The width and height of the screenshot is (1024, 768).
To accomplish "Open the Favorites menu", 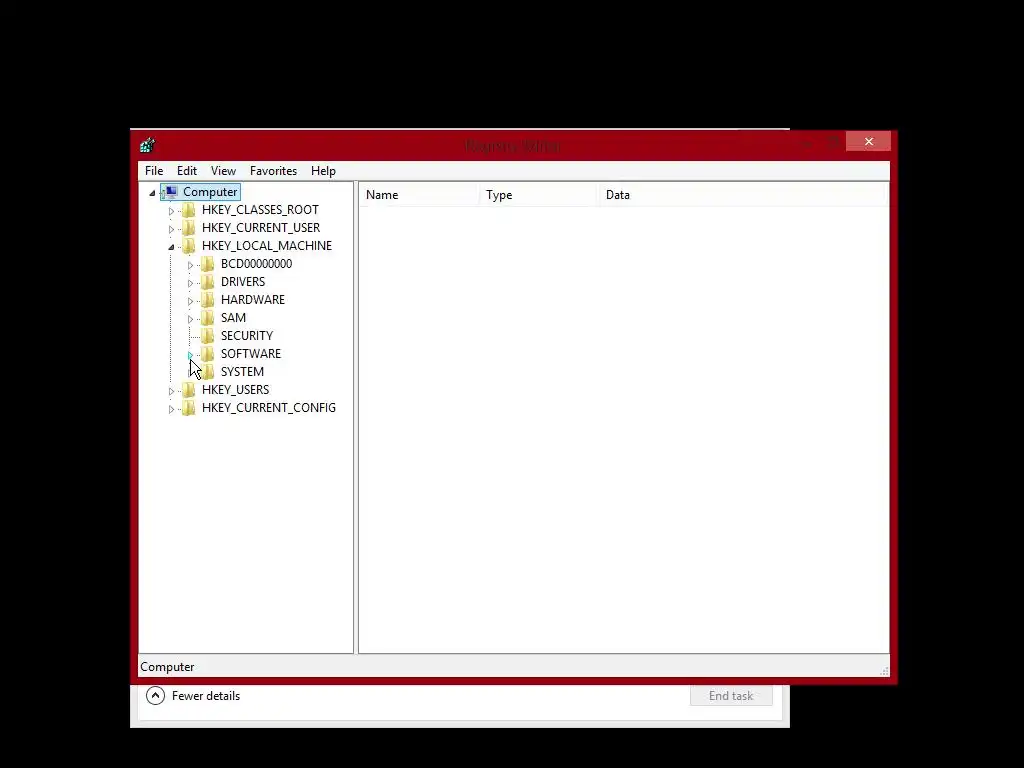I will click(273, 170).
